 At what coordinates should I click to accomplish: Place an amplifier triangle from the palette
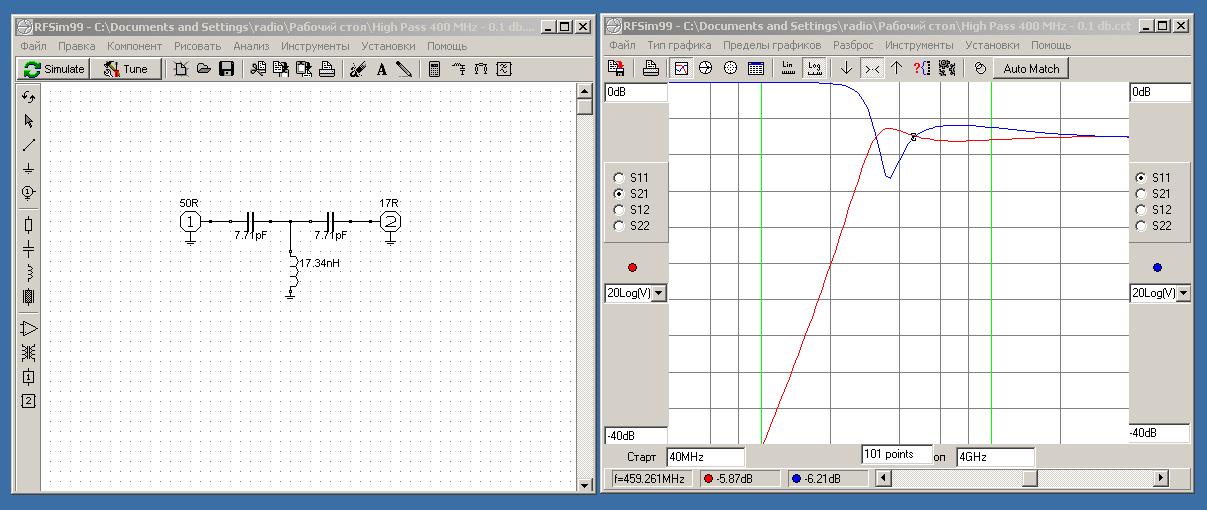click(x=28, y=328)
